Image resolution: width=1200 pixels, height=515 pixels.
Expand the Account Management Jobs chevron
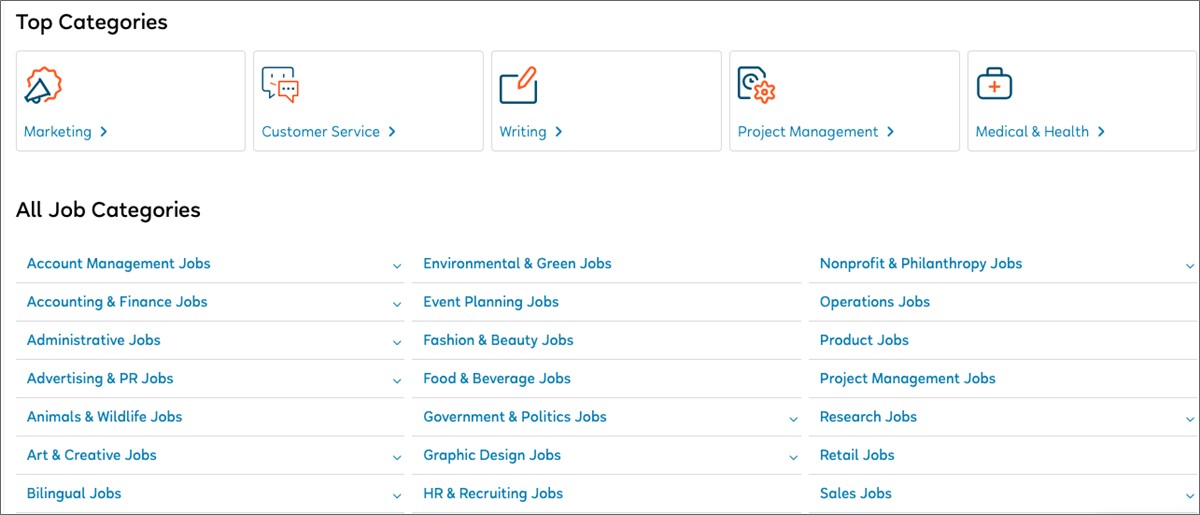pos(397,266)
